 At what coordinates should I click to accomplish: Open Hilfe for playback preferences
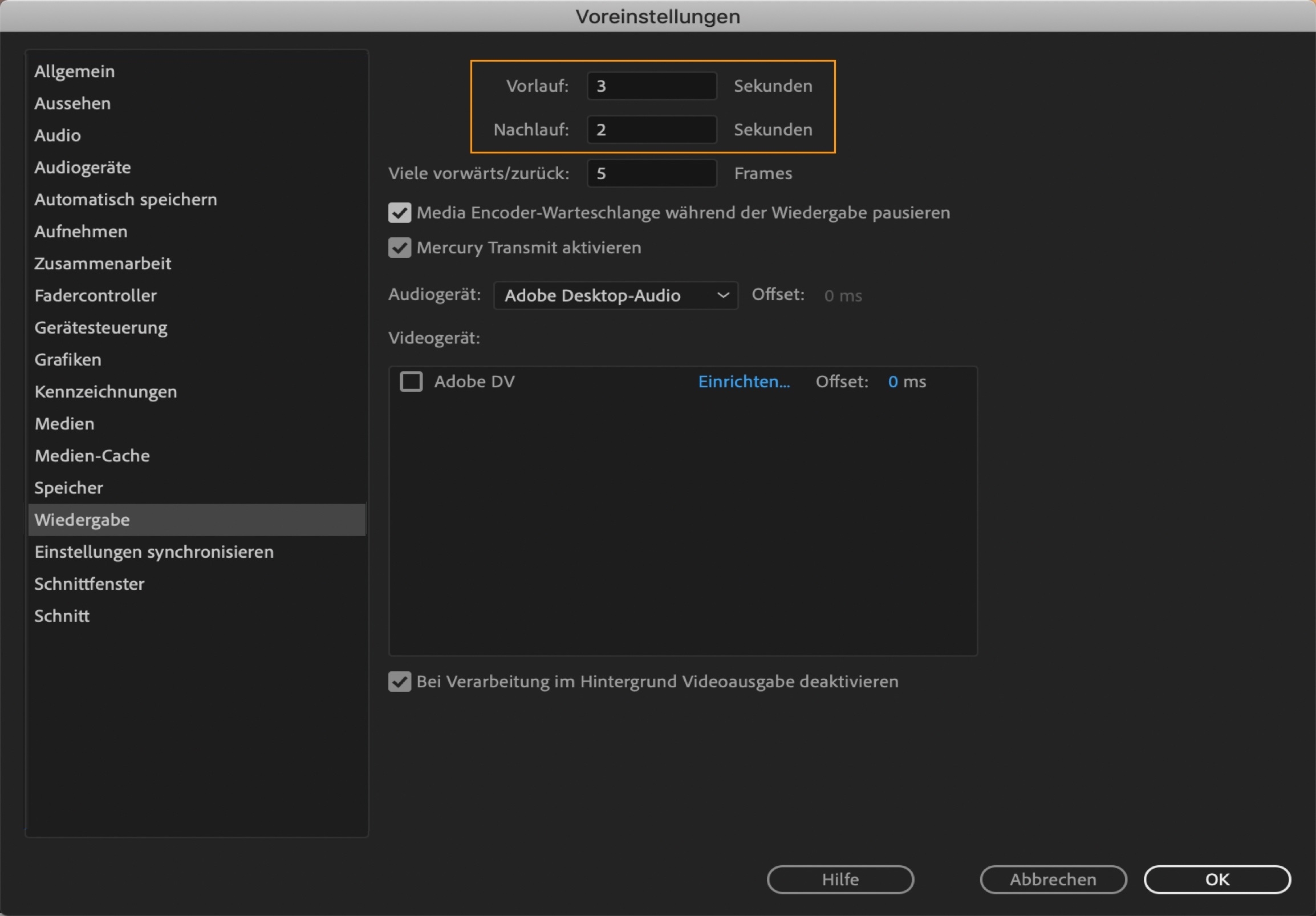click(839, 880)
